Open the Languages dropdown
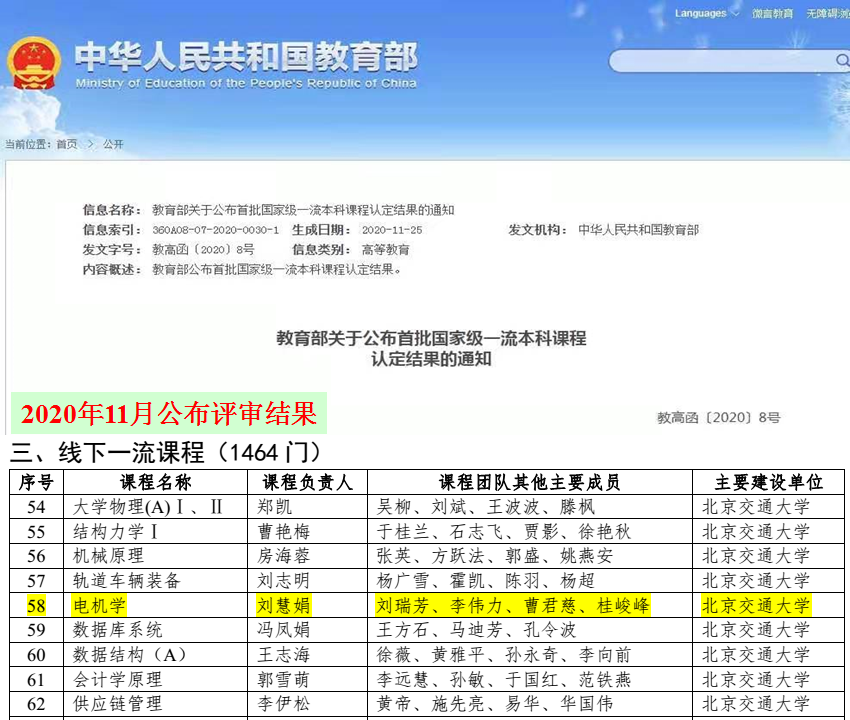Screen dimensions: 850x720 click(701, 13)
